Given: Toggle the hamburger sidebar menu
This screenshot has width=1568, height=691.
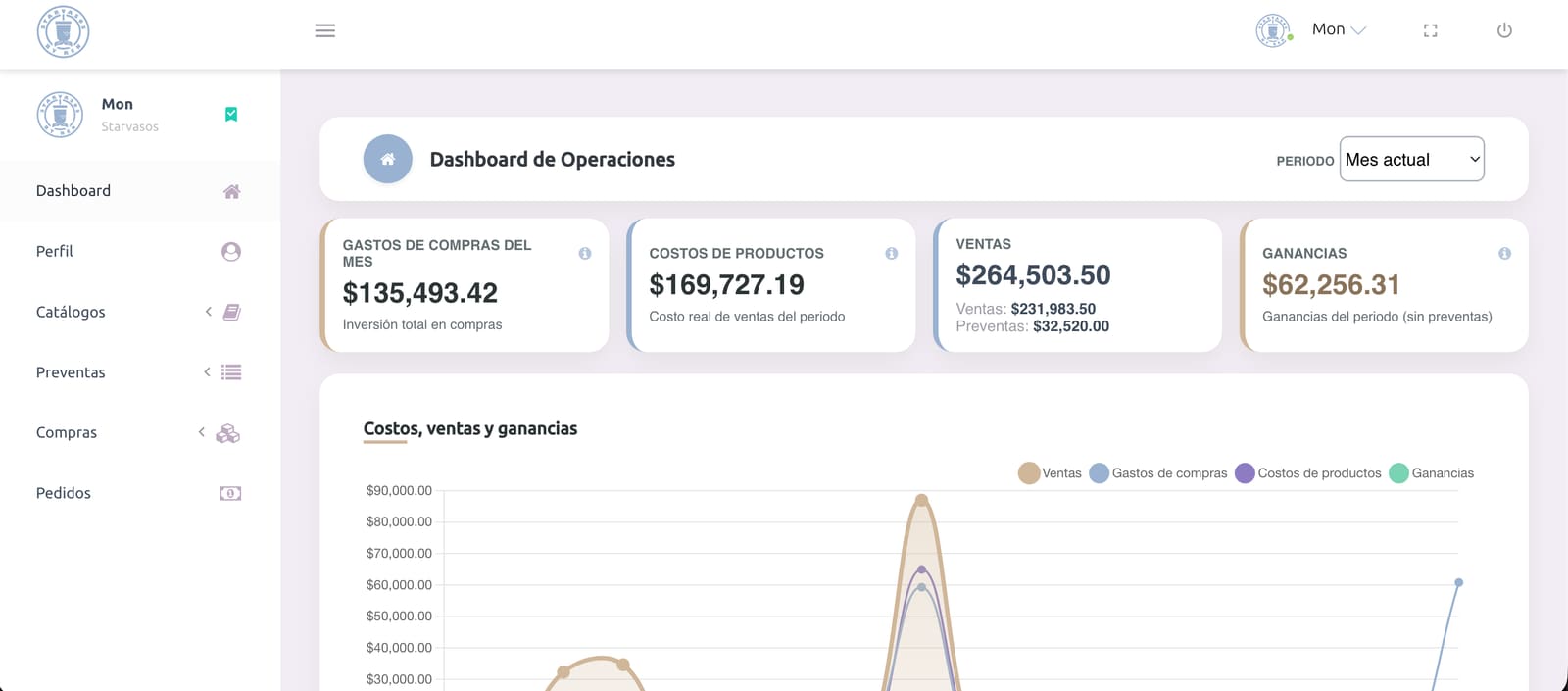Looking at the screenshot, I should (x=325, y=30).
